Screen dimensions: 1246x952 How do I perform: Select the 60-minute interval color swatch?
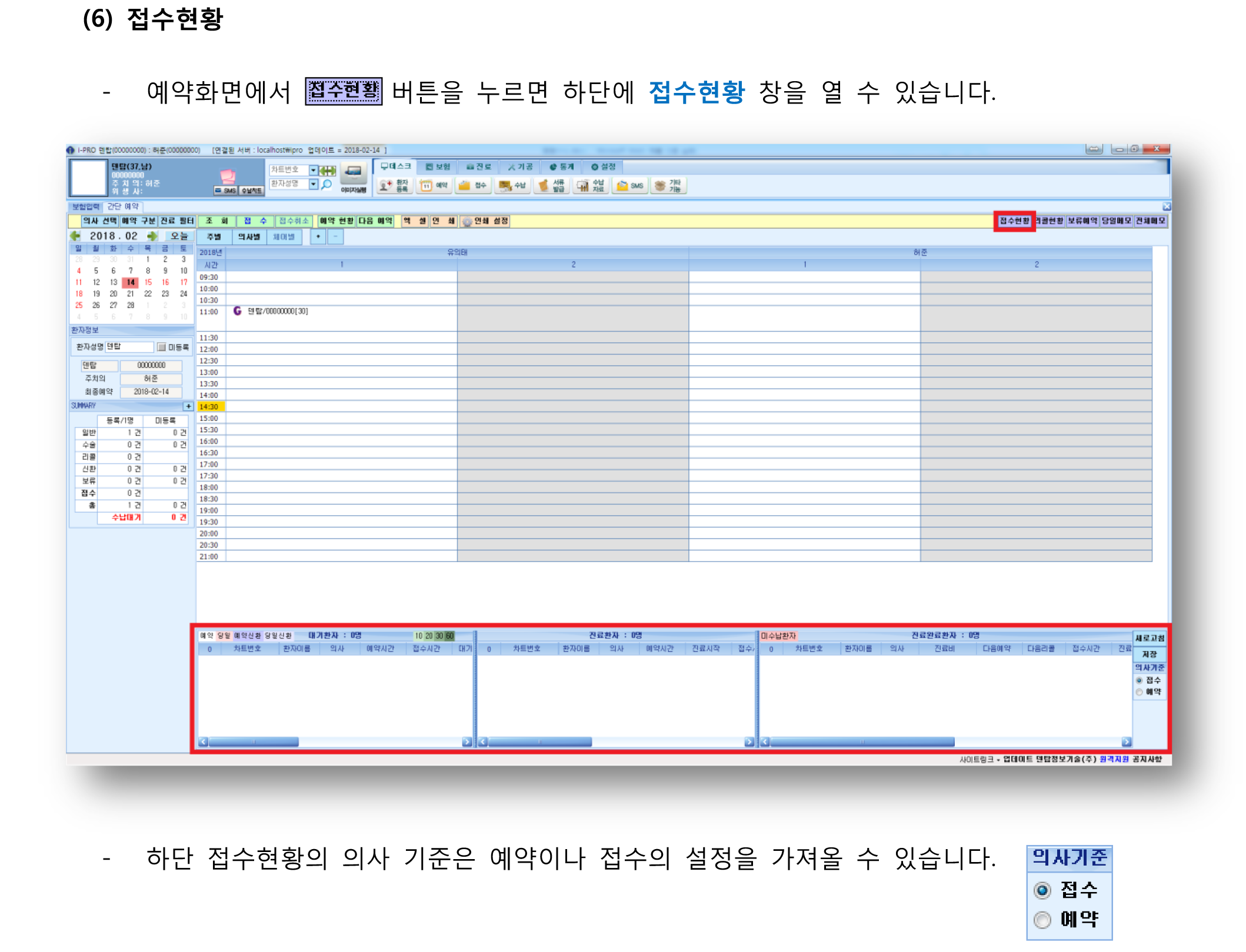[450, 636]
